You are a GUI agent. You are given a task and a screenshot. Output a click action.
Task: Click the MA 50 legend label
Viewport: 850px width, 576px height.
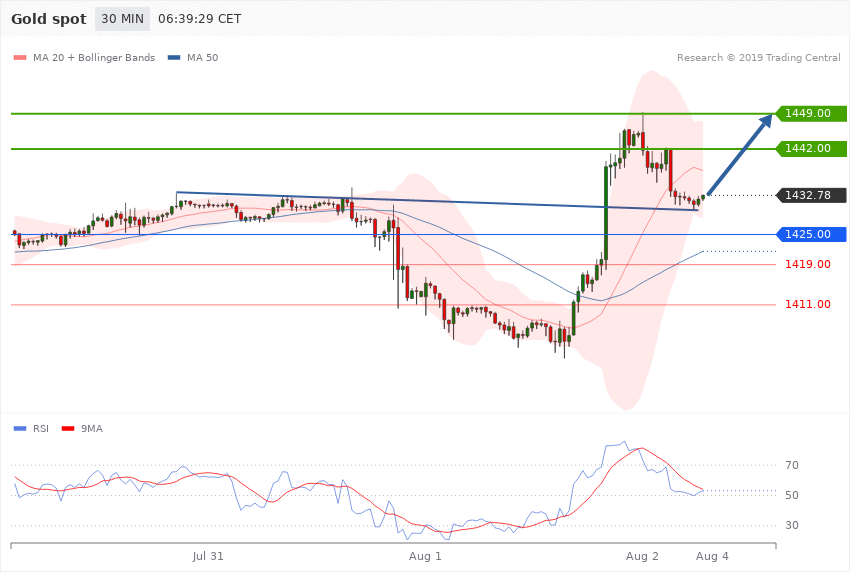pos(203,58)
